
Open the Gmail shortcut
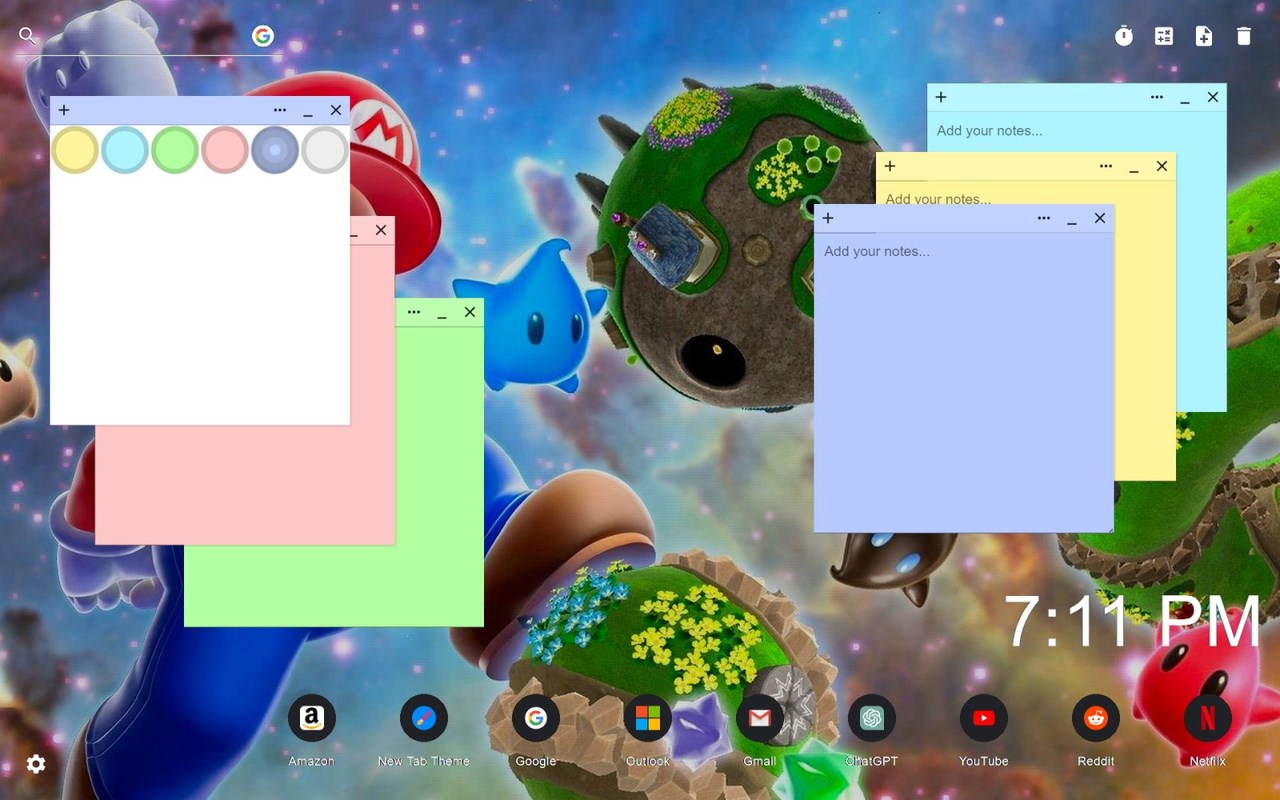(760, 718)
